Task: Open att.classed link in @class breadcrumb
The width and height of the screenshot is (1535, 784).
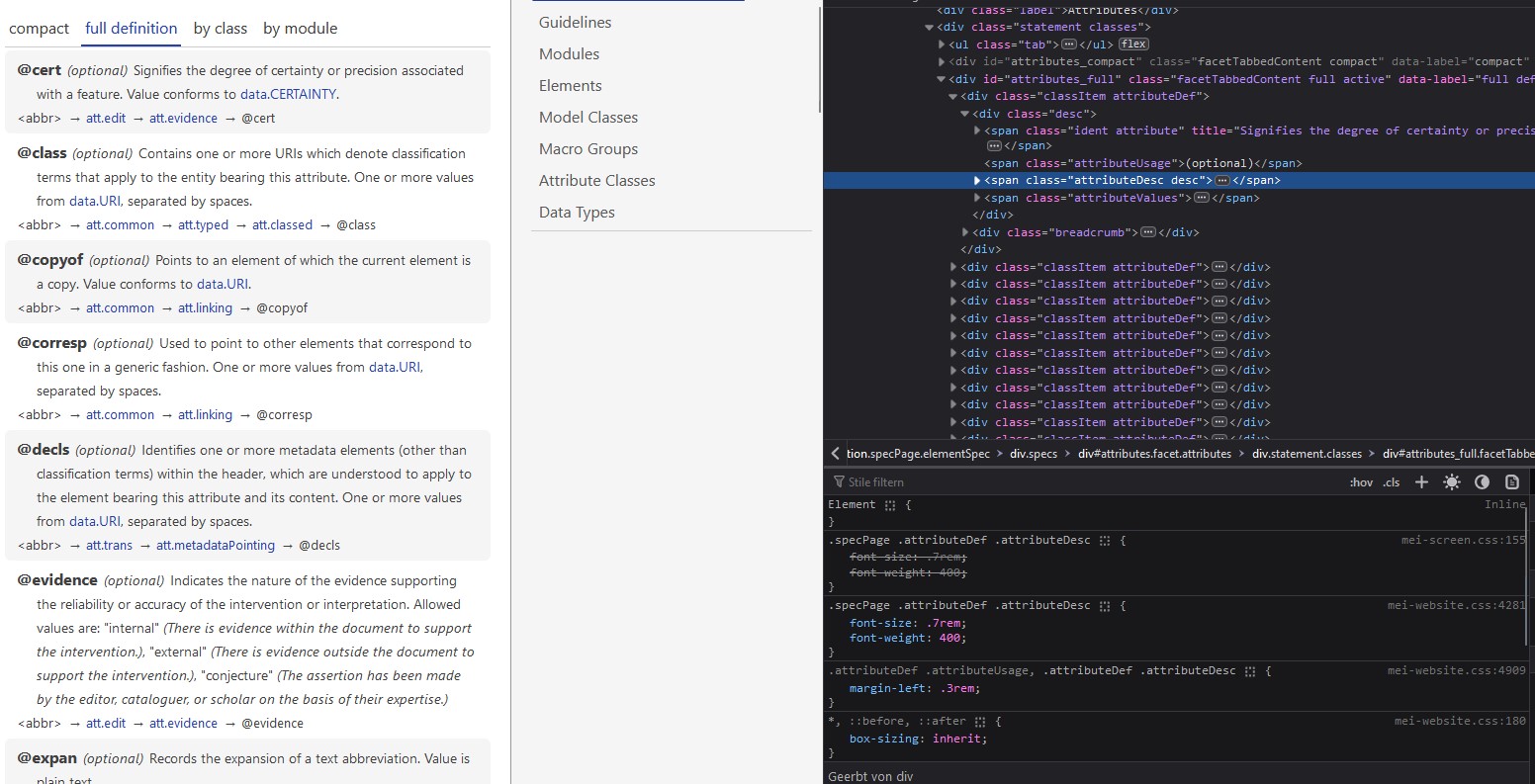Action: (282, 225)
